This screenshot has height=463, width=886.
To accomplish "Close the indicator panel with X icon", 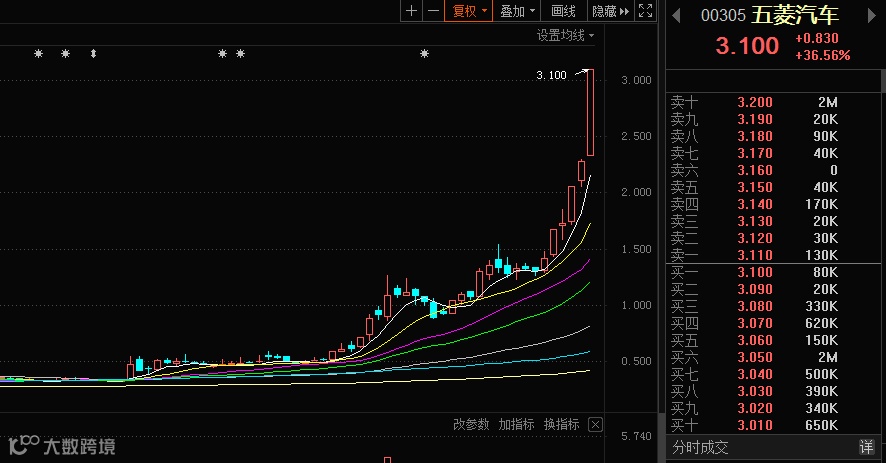I will coord(595,425).
